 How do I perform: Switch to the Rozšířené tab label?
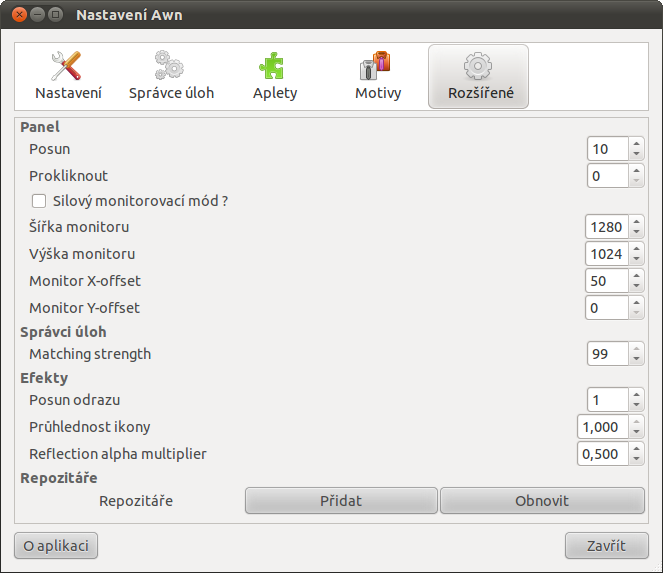[481, 93]
